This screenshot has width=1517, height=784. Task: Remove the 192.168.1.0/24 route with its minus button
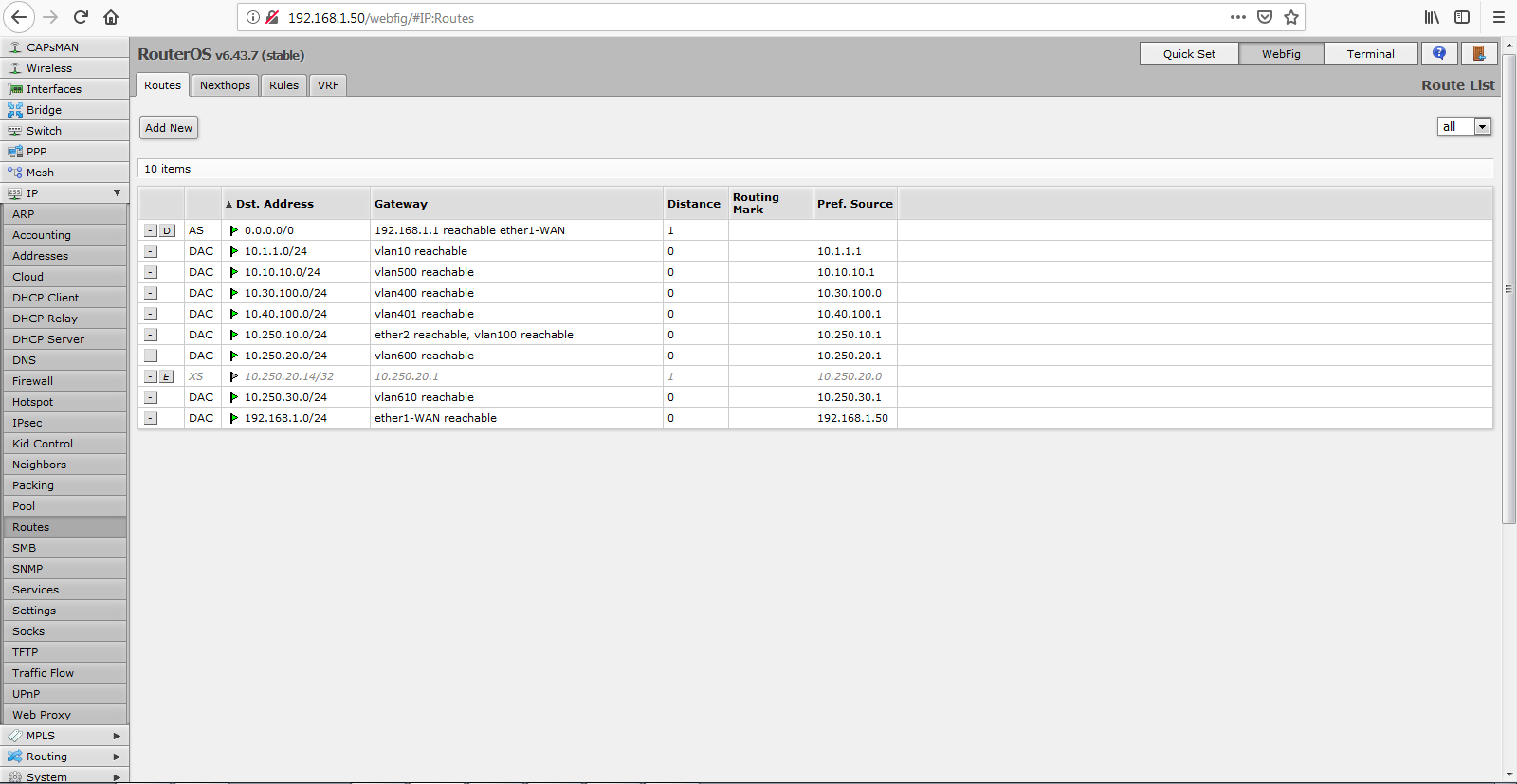pyautogui.click(x=151, y=418)
